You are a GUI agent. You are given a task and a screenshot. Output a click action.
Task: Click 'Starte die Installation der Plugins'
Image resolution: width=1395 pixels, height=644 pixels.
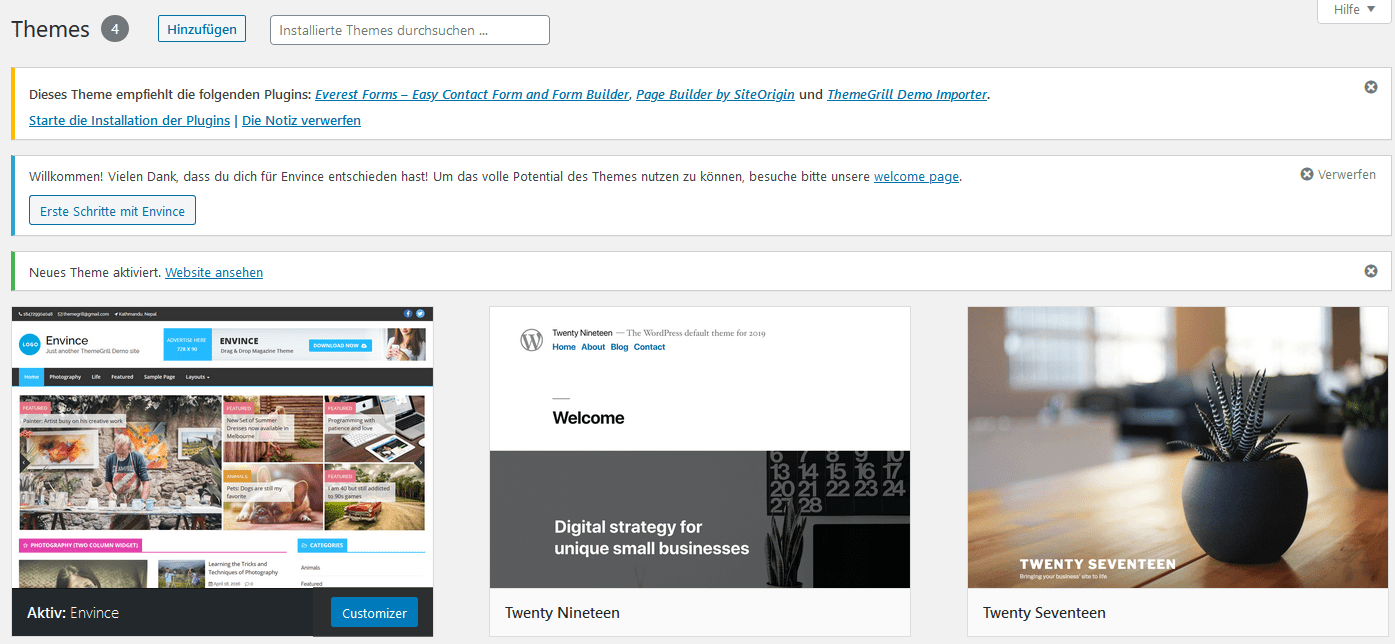(x=130, y=120)
